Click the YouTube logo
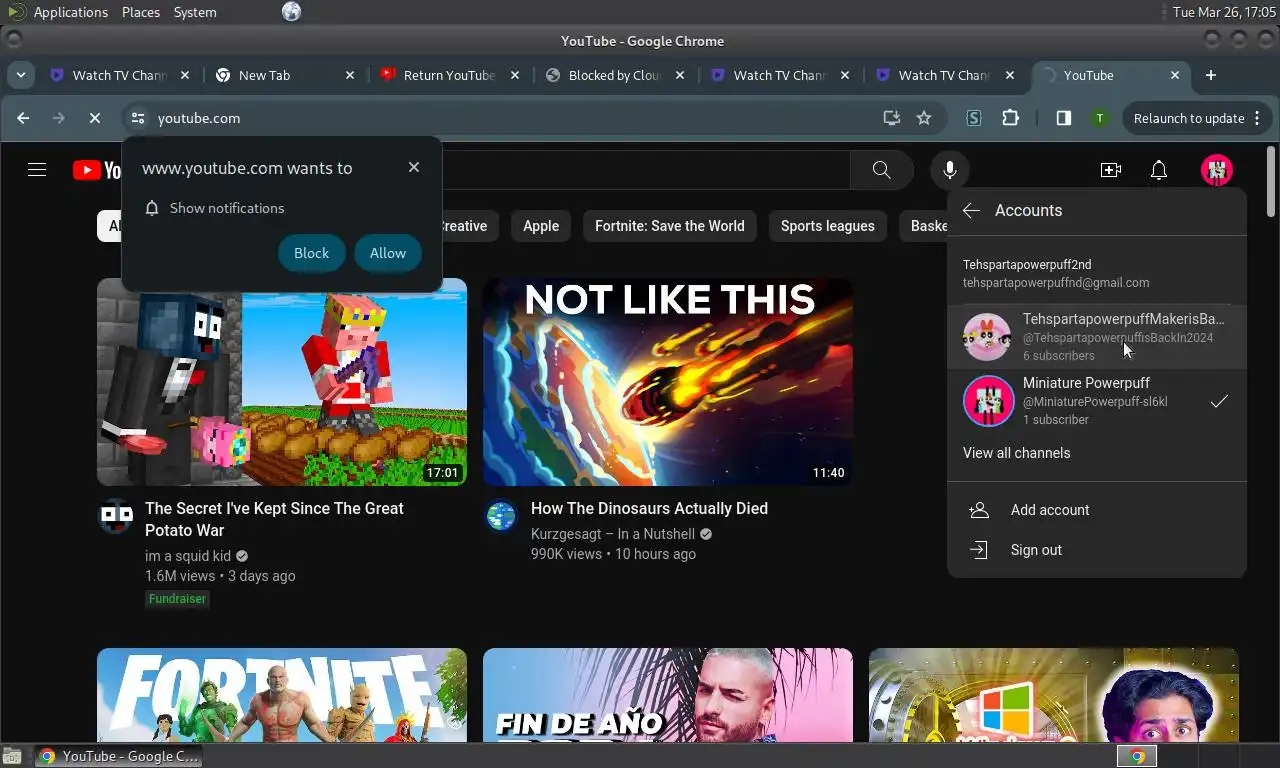Screen dimensions: 1280x768 97,170
